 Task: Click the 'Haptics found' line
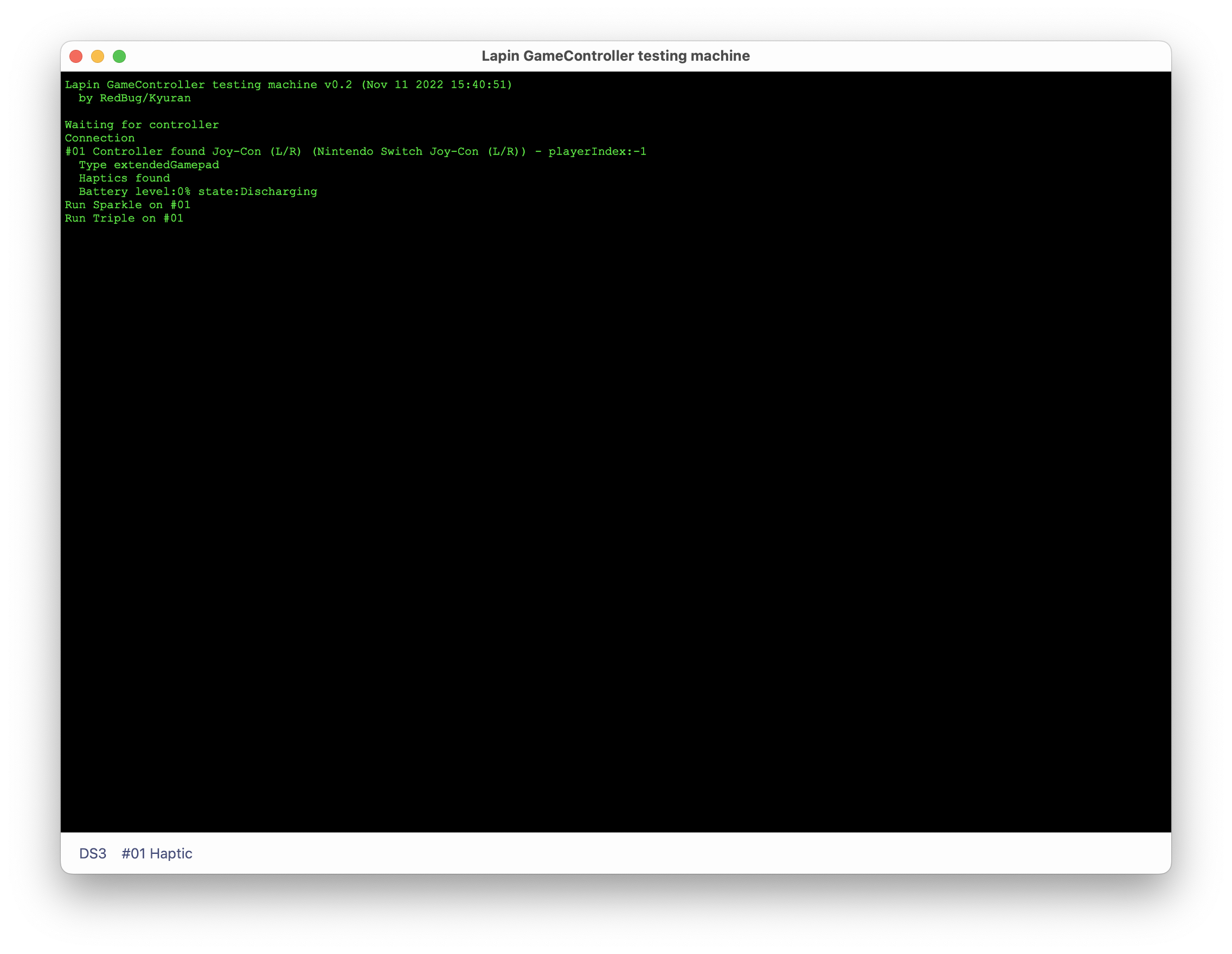point(124,178)
